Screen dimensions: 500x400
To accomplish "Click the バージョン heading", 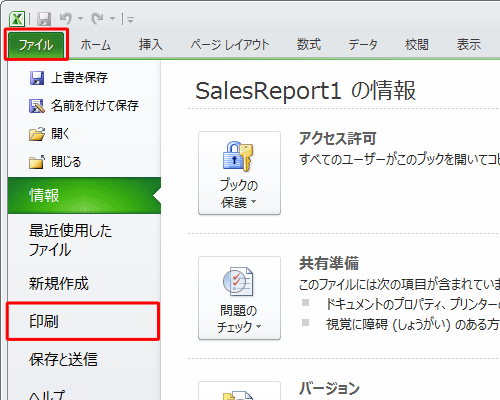I will pyautogui.click(x=329, y=388).
